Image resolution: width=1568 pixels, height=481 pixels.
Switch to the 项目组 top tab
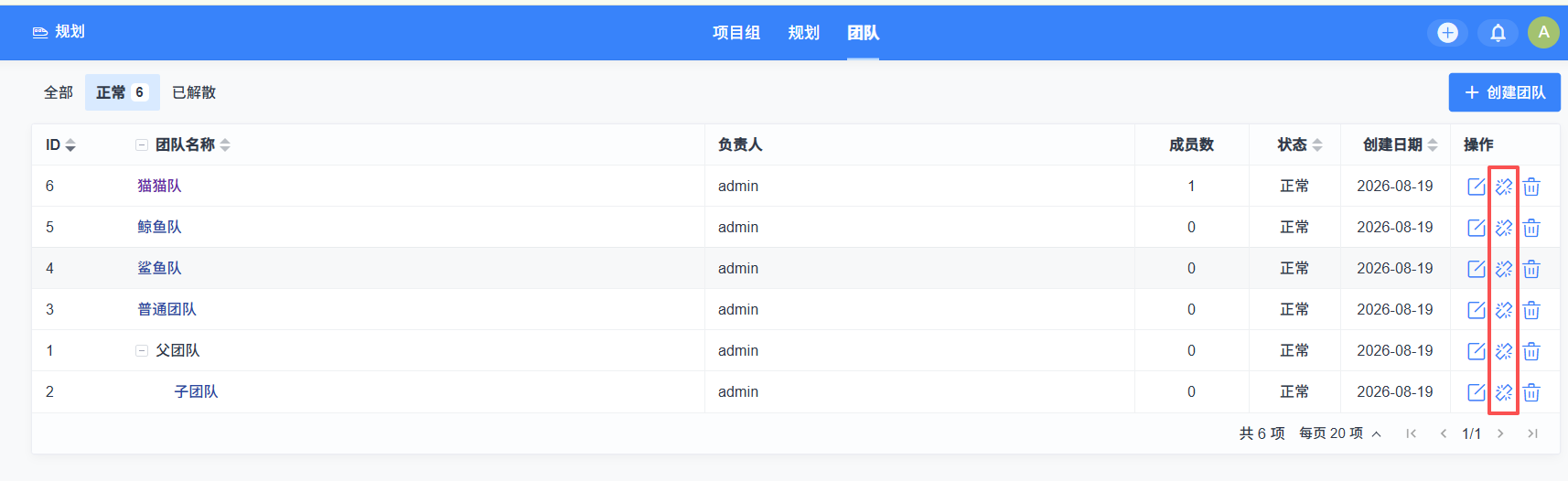coord(736,33)
